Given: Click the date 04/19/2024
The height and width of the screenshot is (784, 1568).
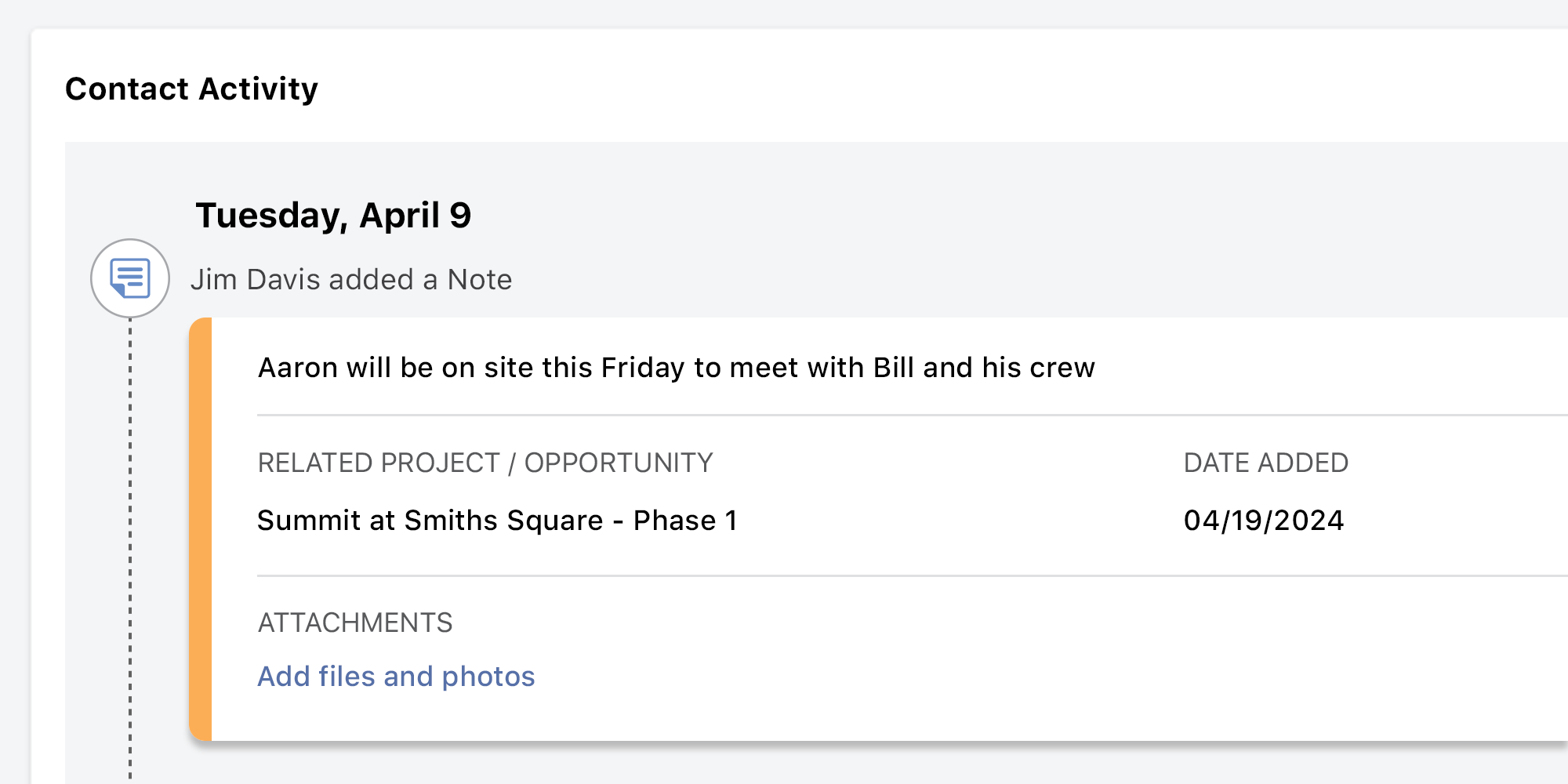Looking at the screenshot, I should point(1263,520).
